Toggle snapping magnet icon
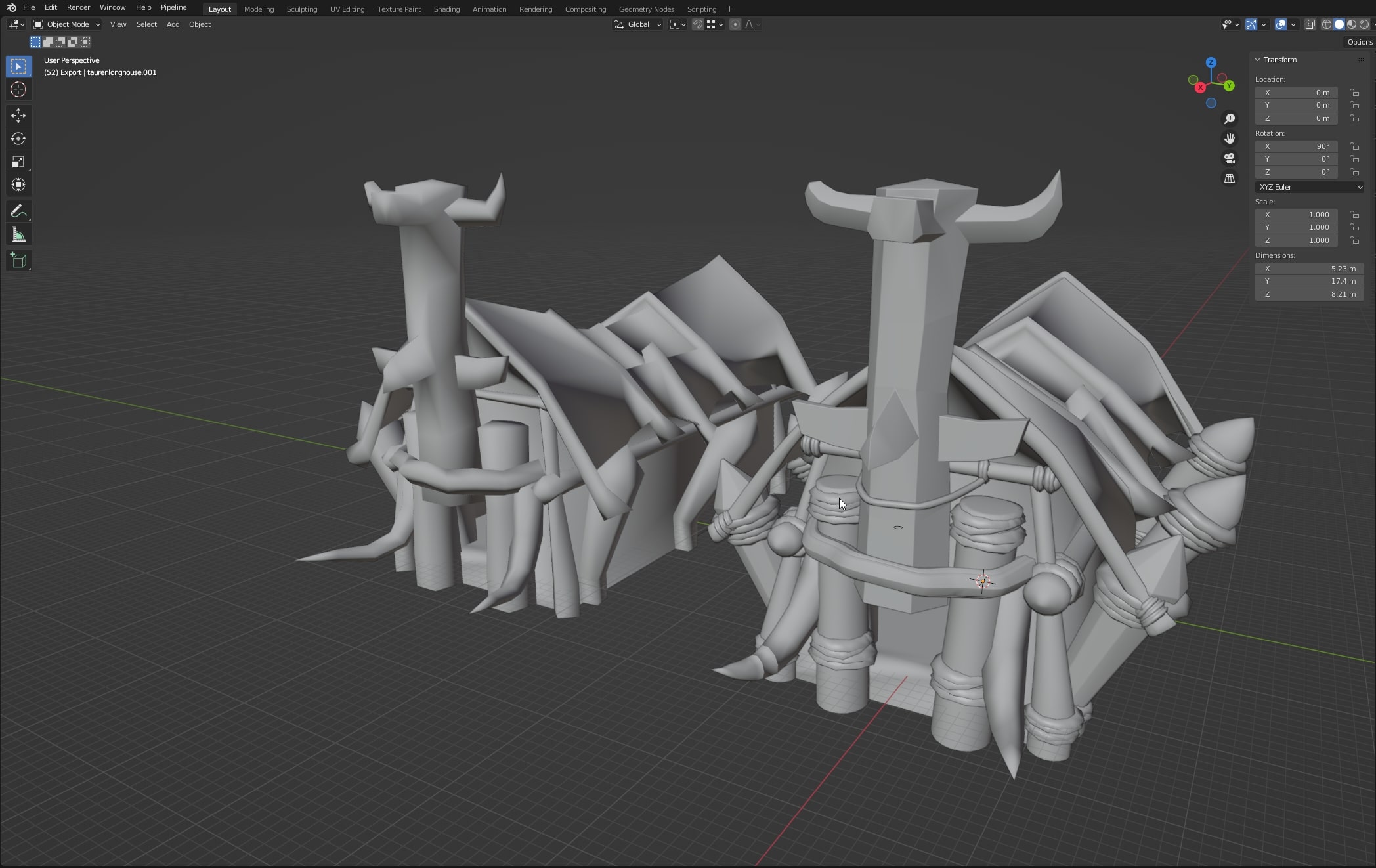1376x868 pixels. click(x=698, y=24)
